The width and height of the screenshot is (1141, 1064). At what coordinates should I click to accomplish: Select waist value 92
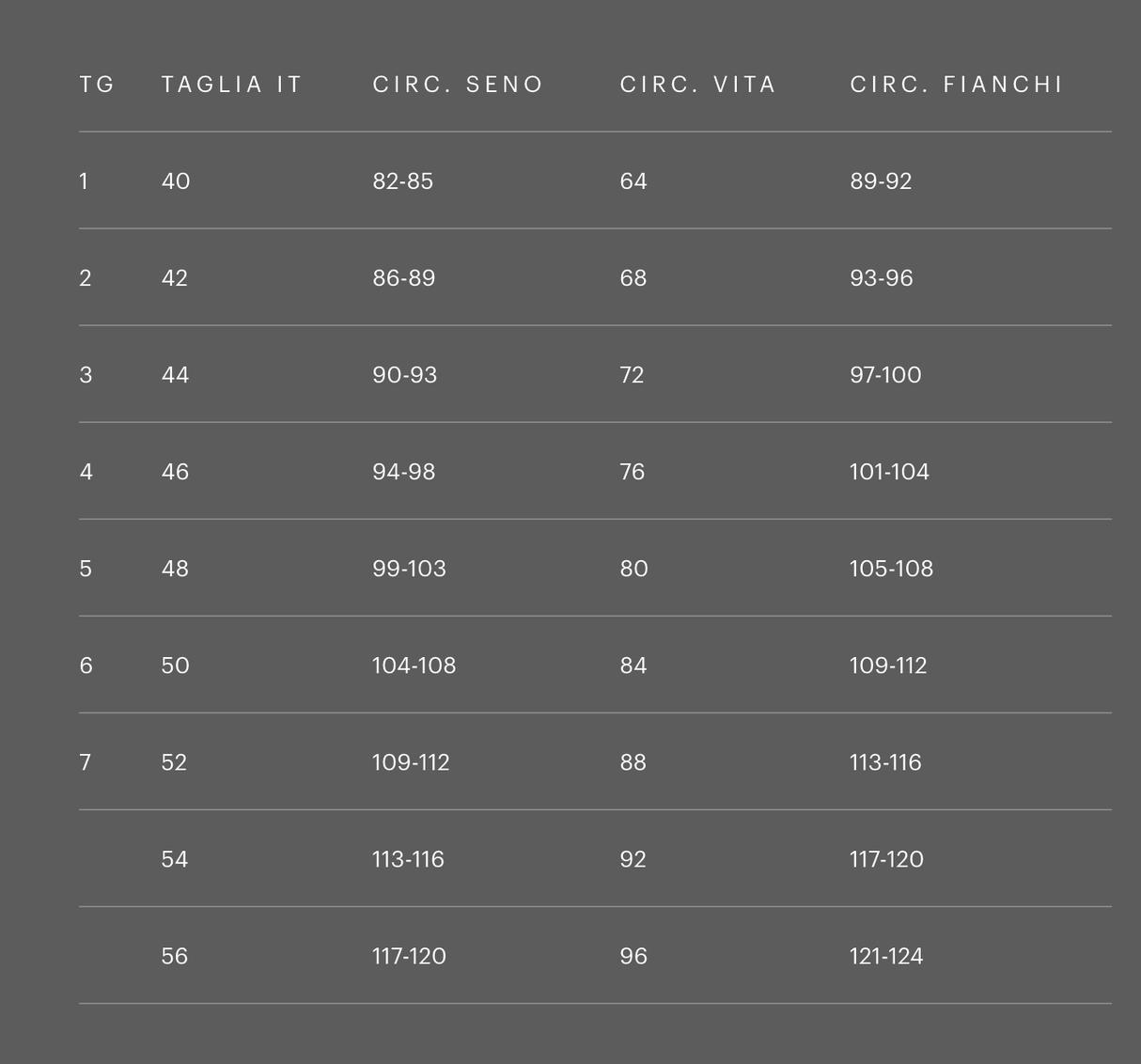tap(633, 859)
